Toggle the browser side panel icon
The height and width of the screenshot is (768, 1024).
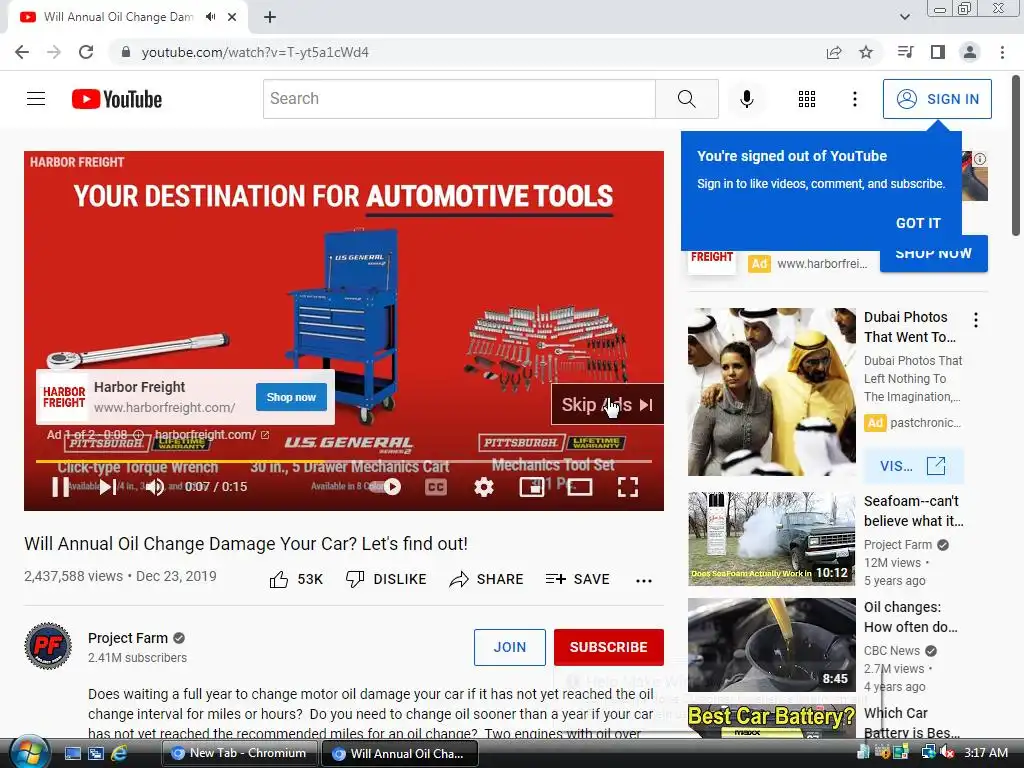coord(938,52)
